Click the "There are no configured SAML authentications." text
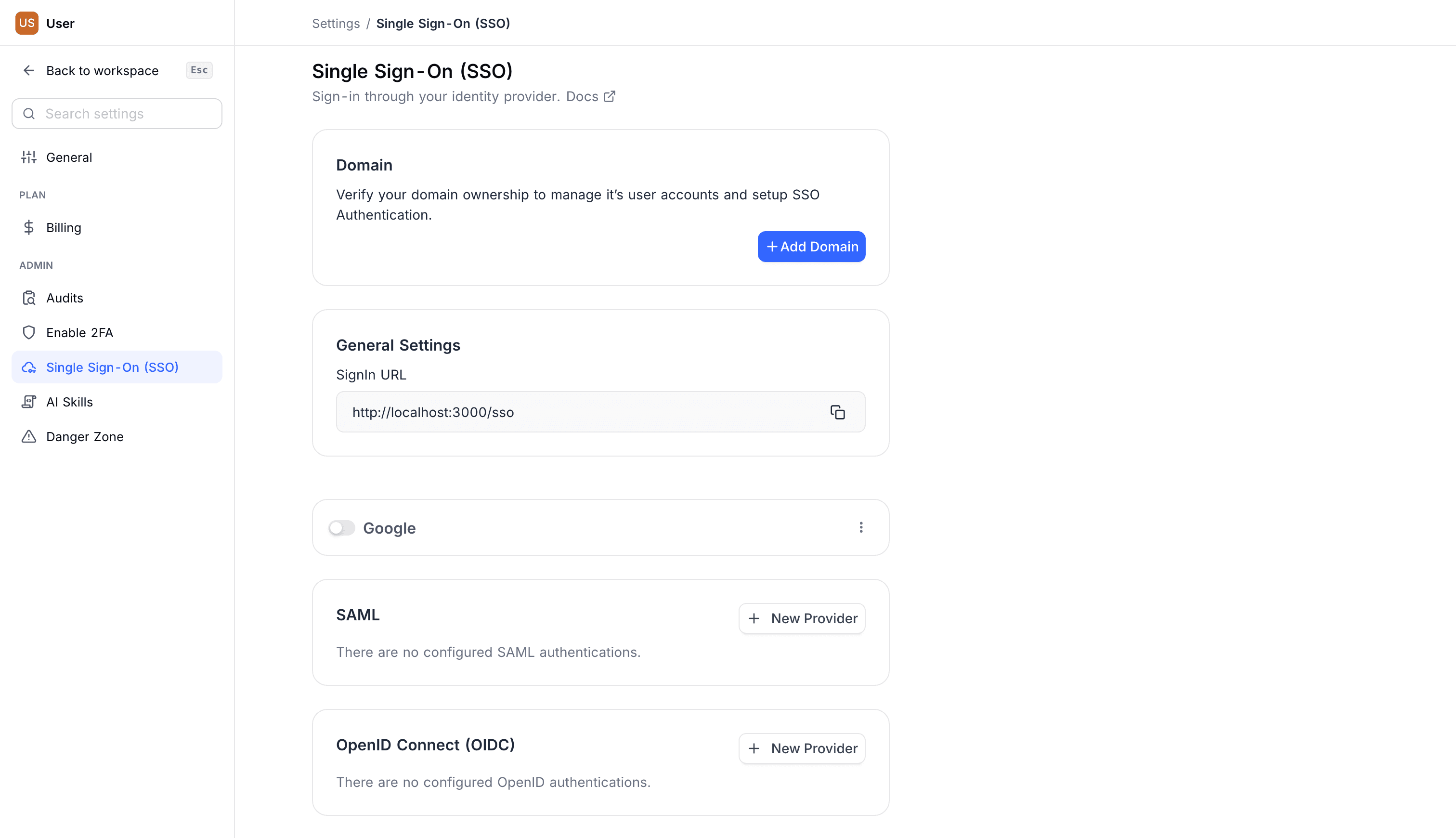The height and width of the screenshot is (838, 1456). (x=488, y=652)
